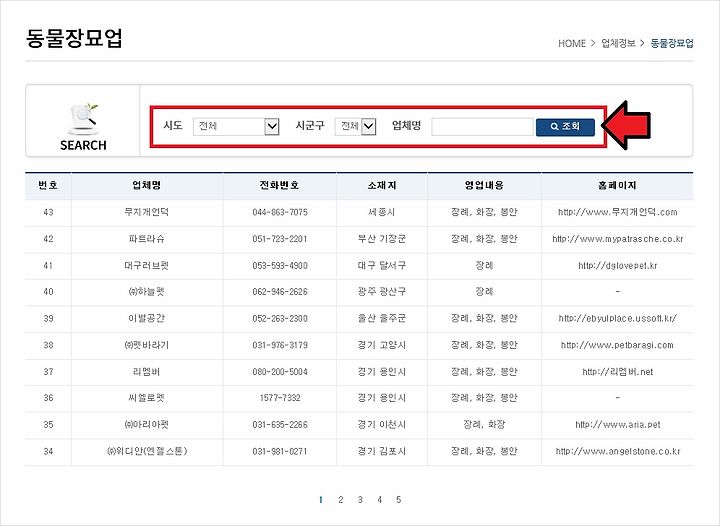Click phone number 031-635-2266
This screenshot has width=720, height=526.
pyautogui.click(x=280, y=425)
